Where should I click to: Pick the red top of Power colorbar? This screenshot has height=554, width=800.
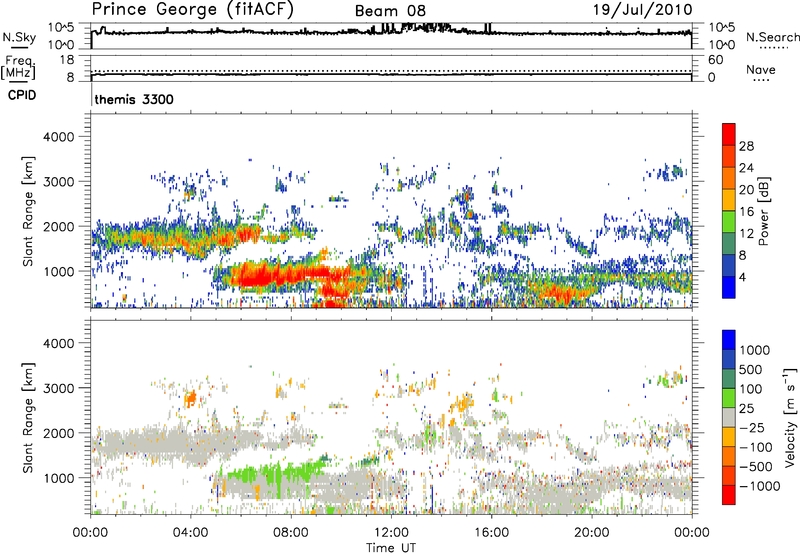click(729, 134)
